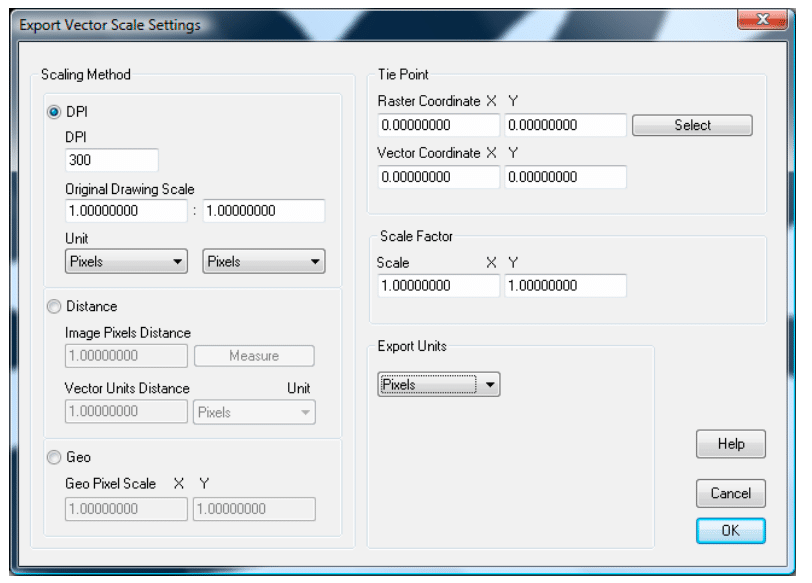Open the Help dialog
The width and height of the screenshot is (812, 583).
pos(730,444)
